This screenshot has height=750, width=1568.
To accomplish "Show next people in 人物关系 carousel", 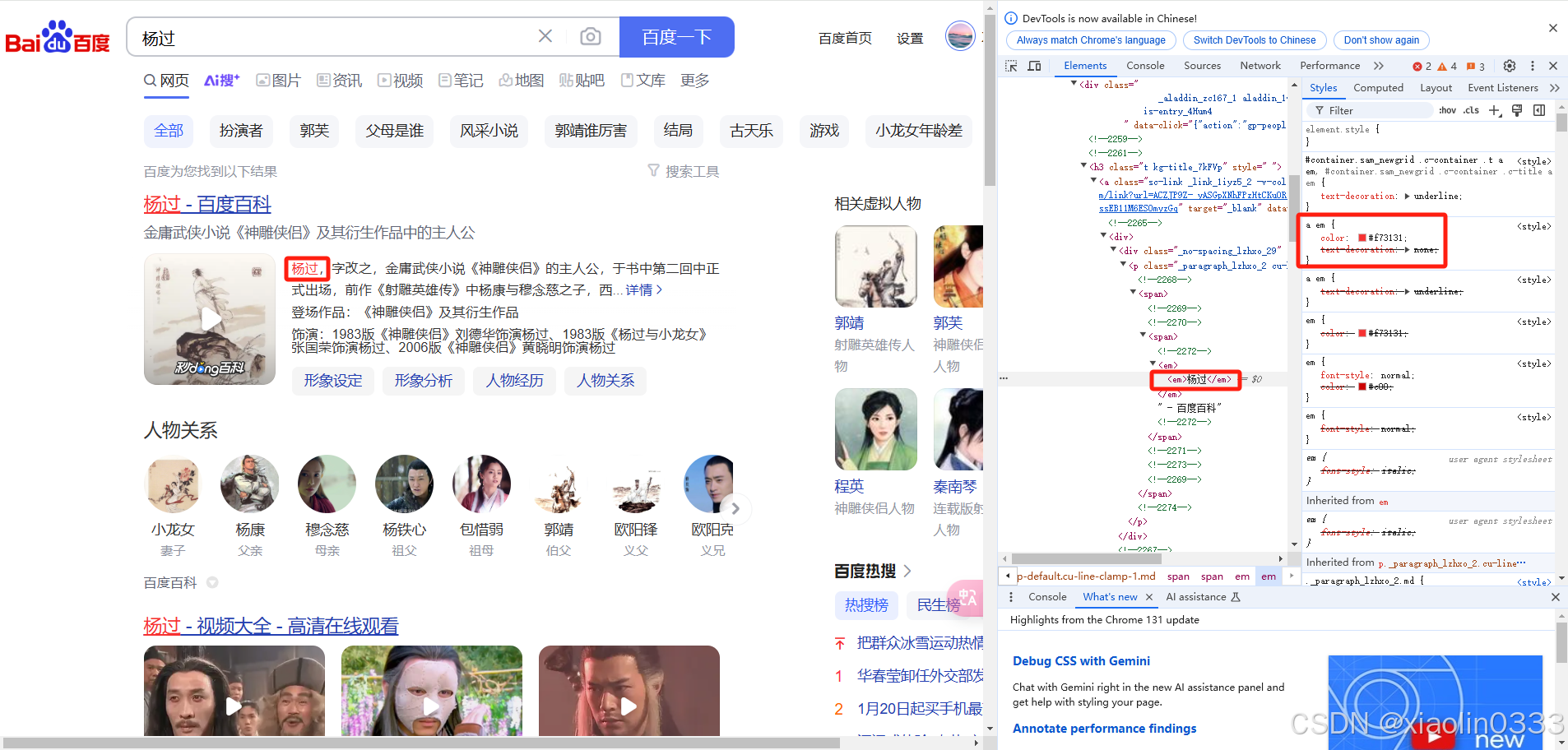I will point(735,508).
